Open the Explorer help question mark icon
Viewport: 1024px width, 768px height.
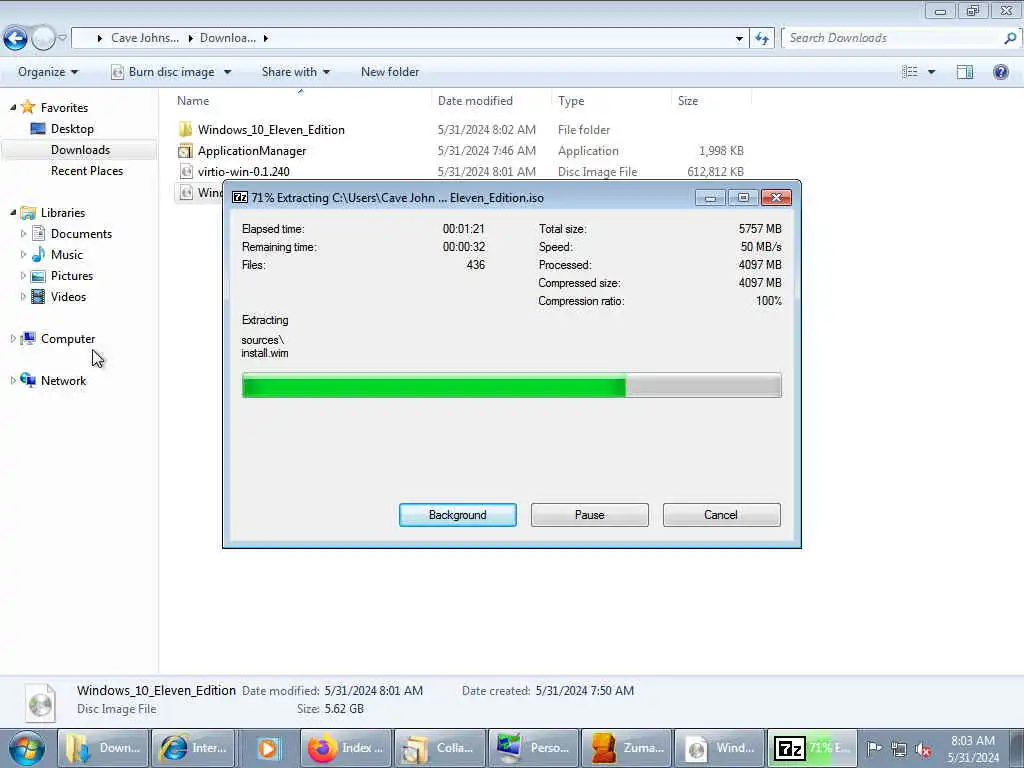coord(1000,72)
